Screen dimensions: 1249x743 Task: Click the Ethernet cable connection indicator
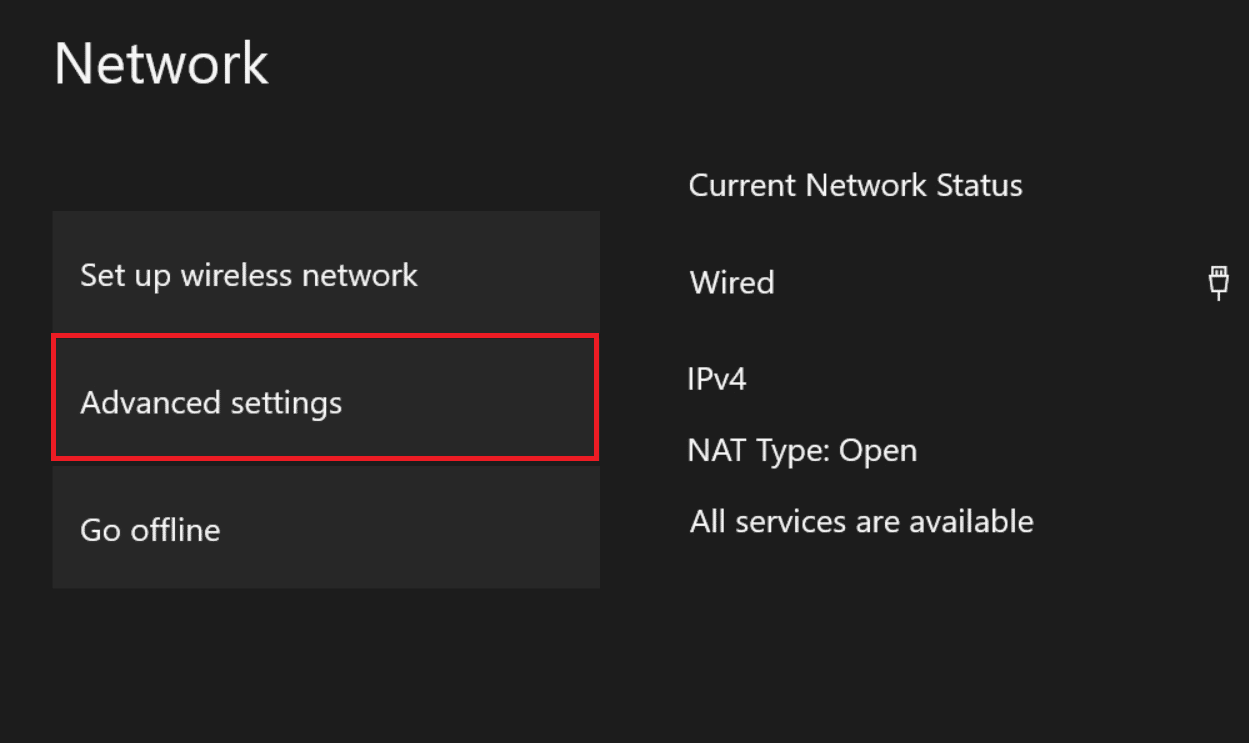tap(1219, 282)
